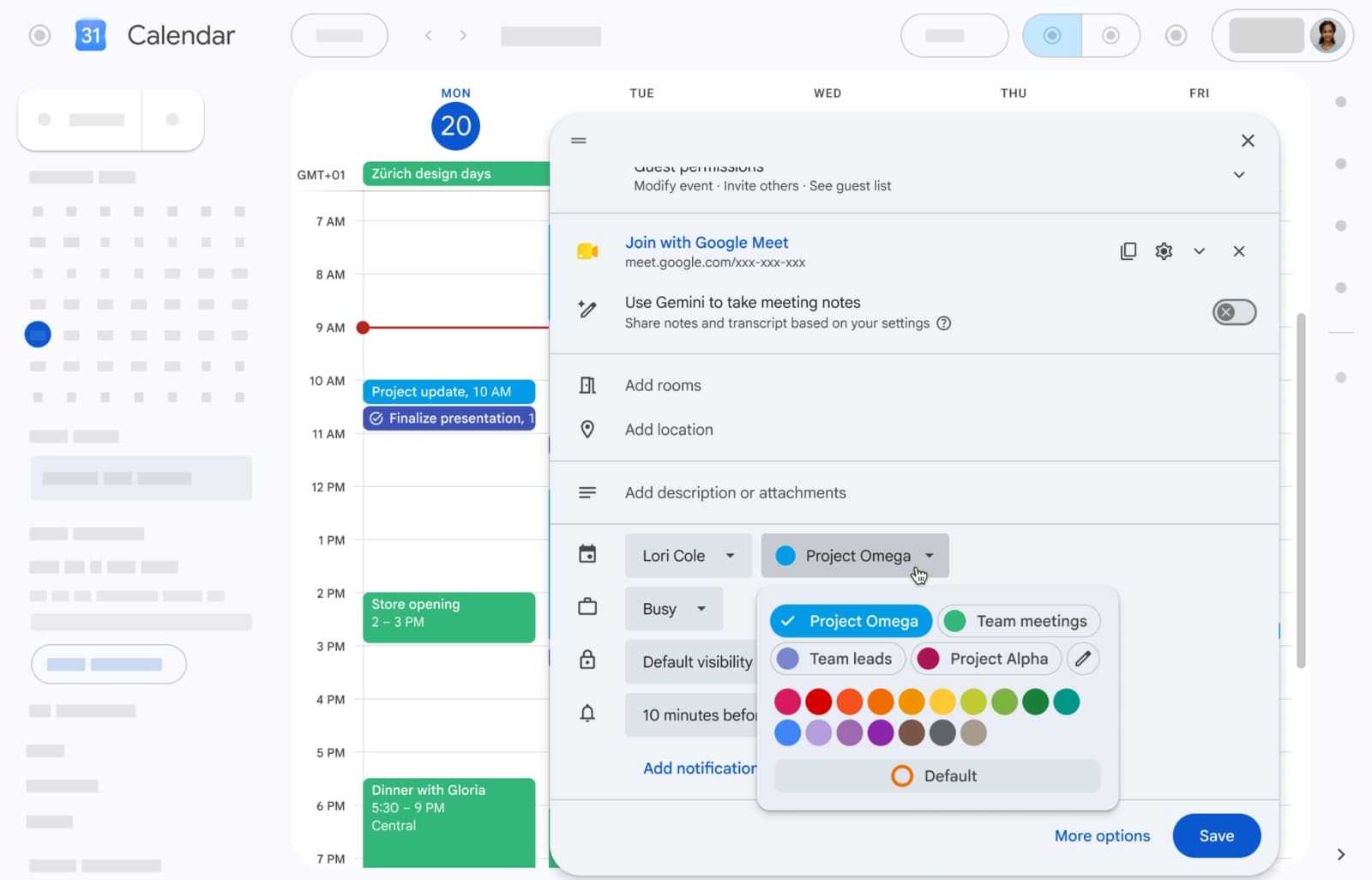Click the rooms building icon
The image size is (1372, 880).
click(x=587, y=385)
